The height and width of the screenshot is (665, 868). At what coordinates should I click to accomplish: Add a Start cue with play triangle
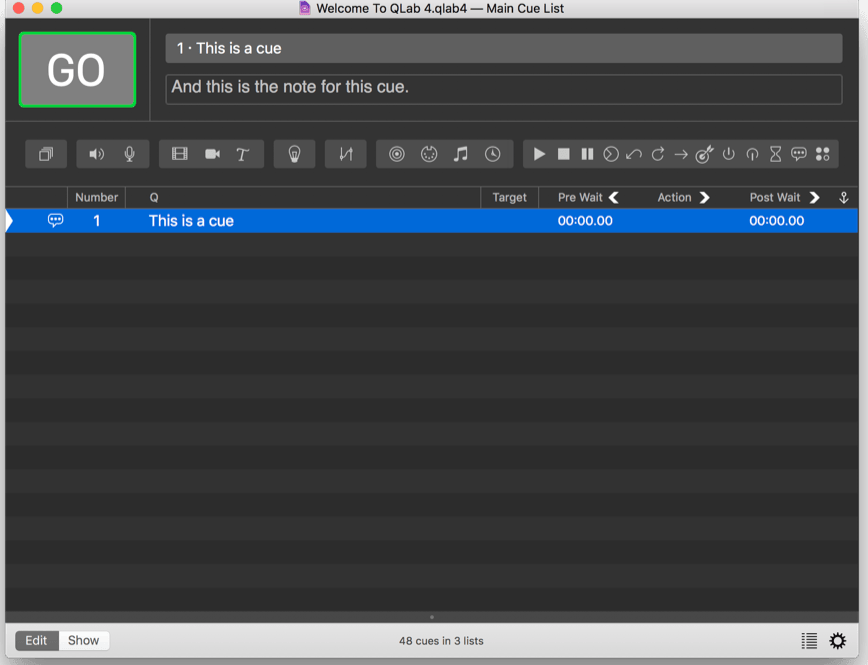pos(539,154)
